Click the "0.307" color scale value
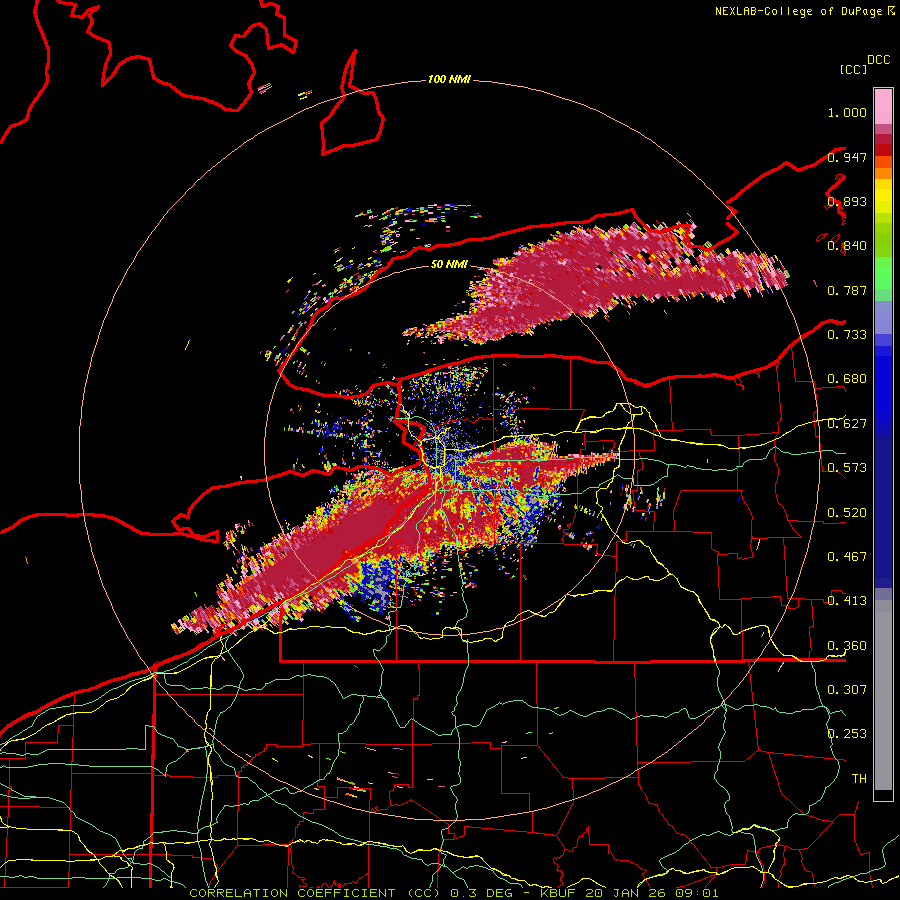The height and width of the screenshot is (900, 900). coord(847,689)
